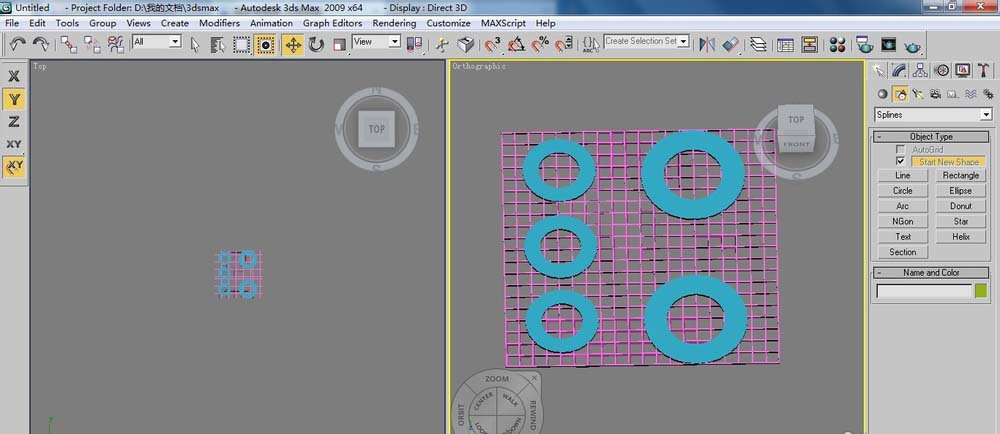Open the Graph Editors menu
1000x434 pixels.
(332, 23)
